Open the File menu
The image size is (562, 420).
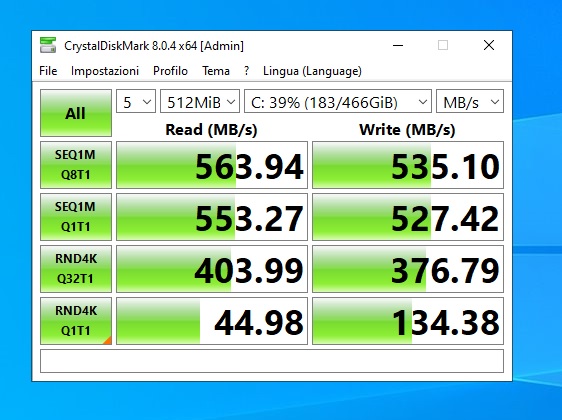point(48,71)
